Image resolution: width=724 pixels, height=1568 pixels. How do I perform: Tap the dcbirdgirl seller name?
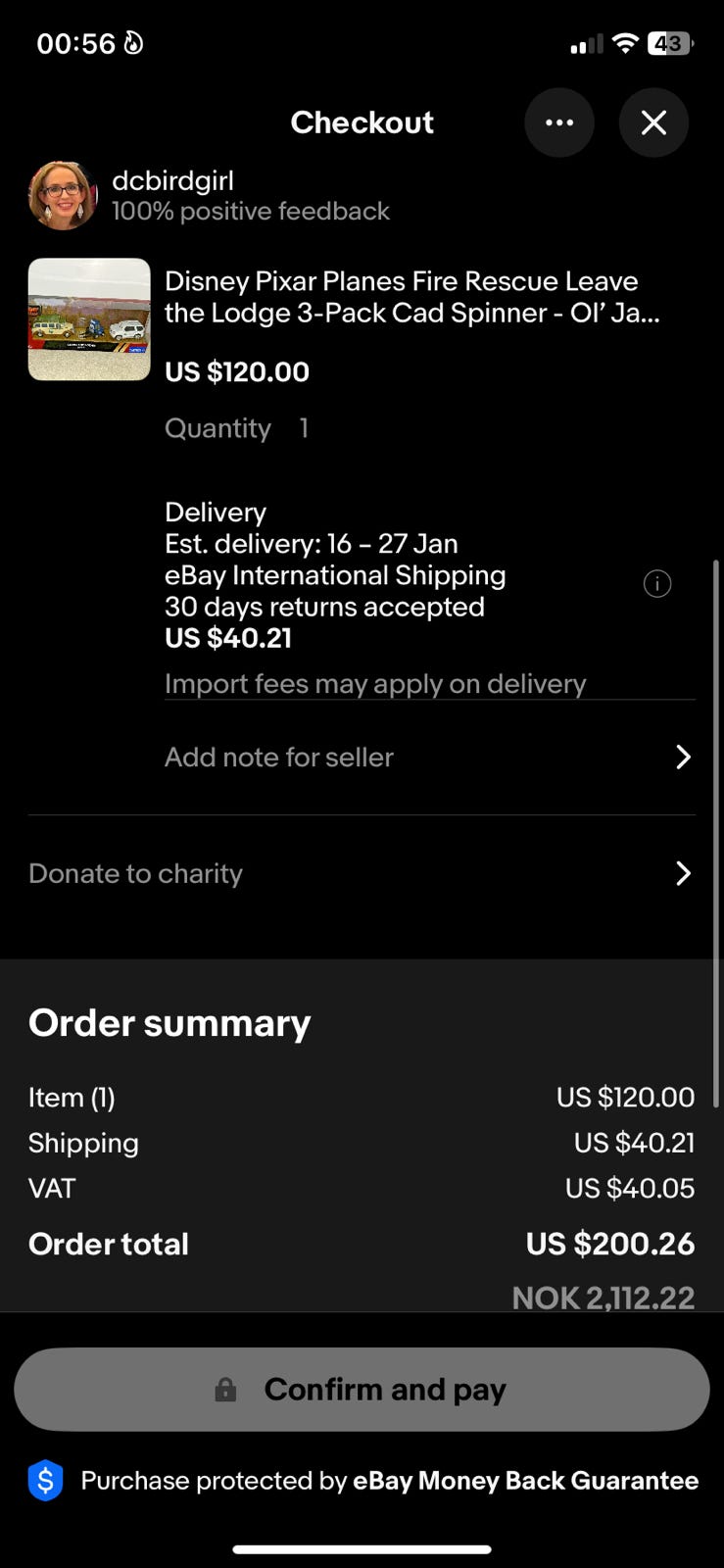[x=172, y=180]
